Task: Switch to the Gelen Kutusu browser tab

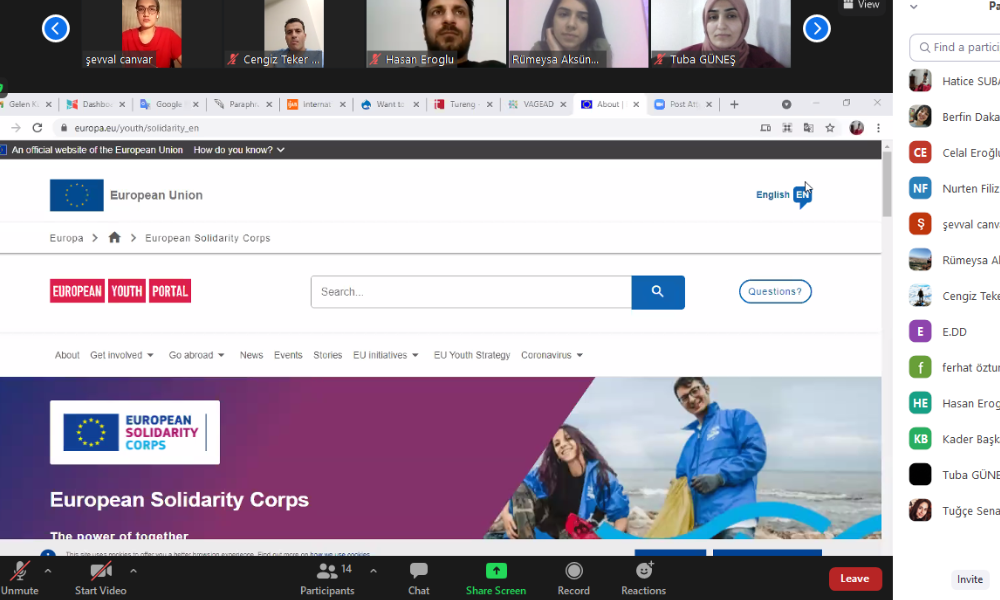Action: (23, 105)
